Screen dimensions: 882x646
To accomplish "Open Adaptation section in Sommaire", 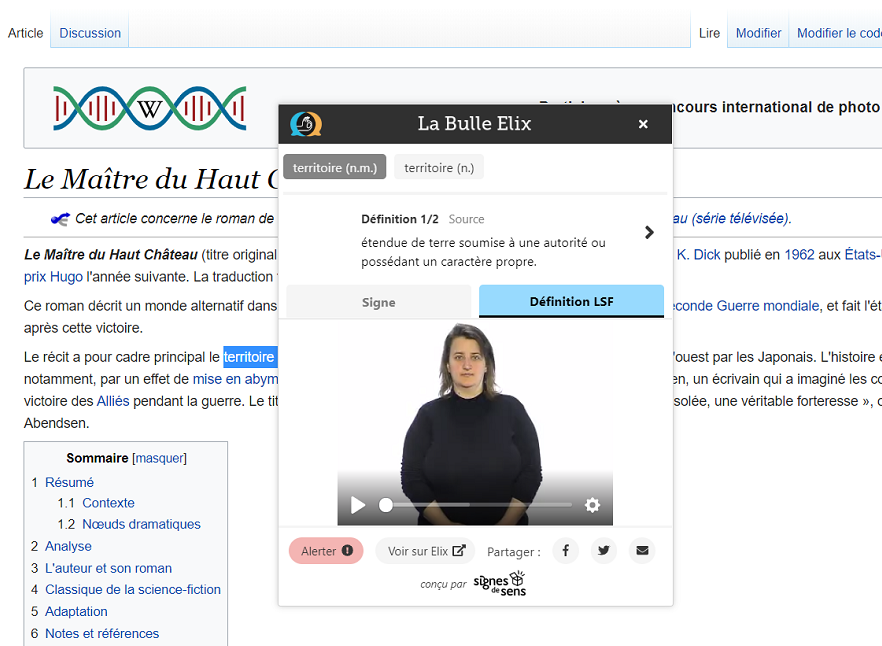I will [x=76, y=611].
